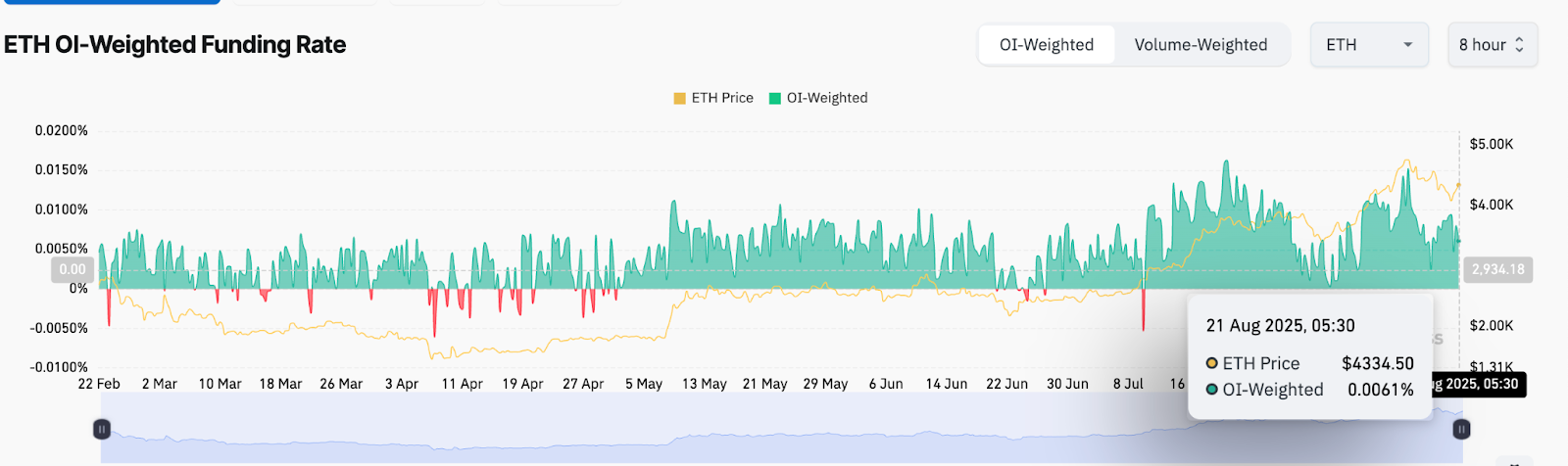Select the OI-Weighted tab
This screenshot has width=1568, height=466.
coord(1046,45)
